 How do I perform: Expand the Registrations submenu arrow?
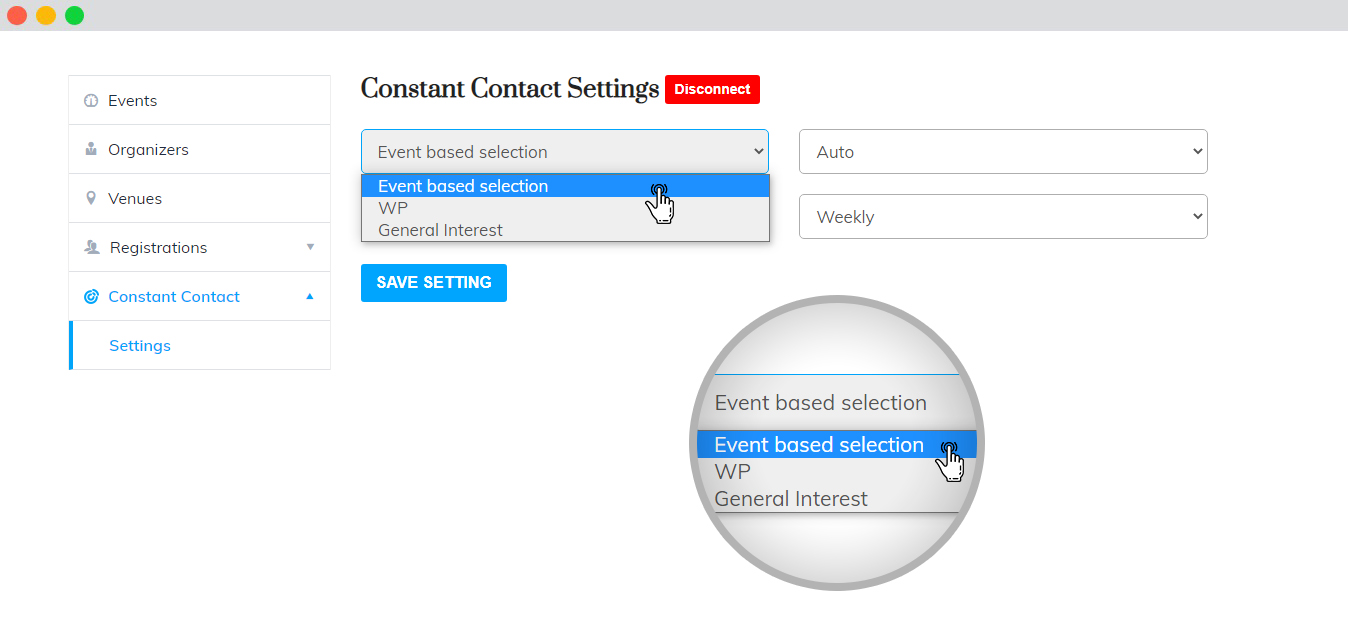(x=310, y=247)
